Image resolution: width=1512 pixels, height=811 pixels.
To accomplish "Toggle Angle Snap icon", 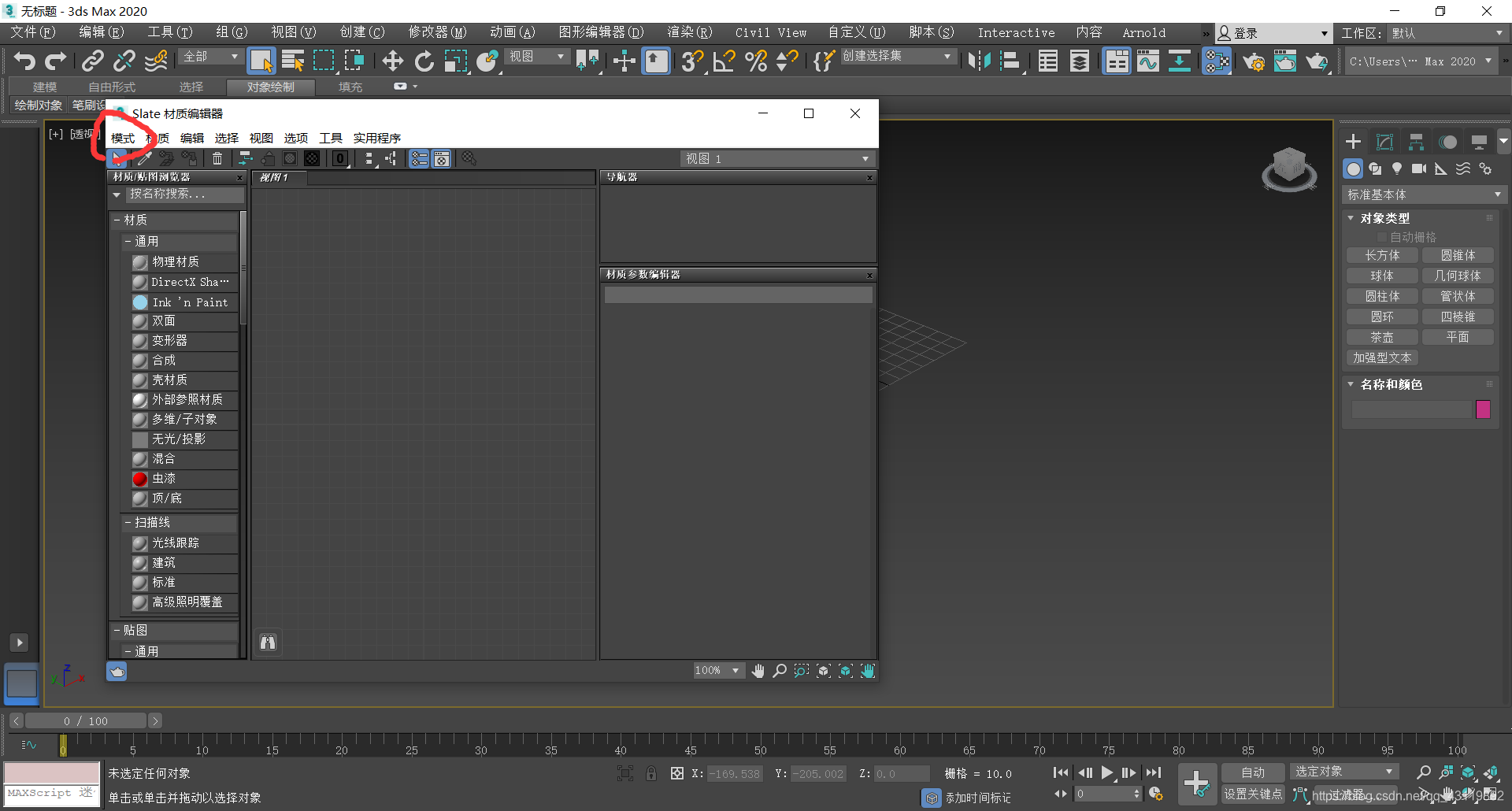I will 724,61.
